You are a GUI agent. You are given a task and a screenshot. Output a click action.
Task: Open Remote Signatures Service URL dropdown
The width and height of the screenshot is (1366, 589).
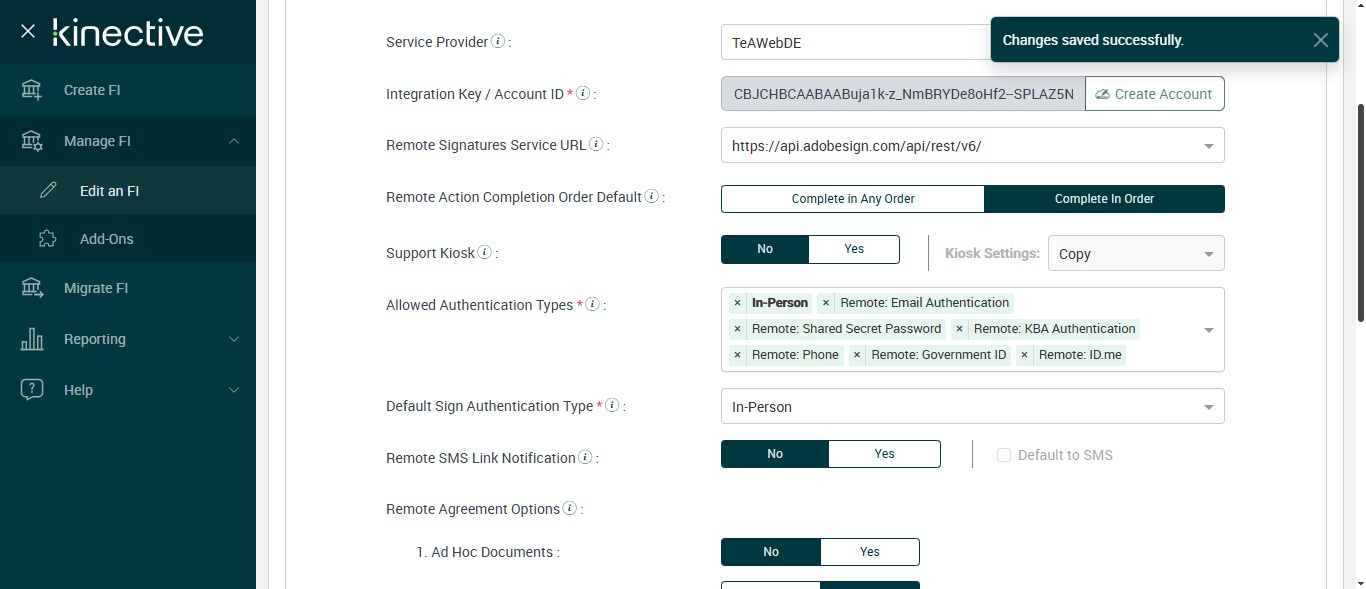coord(1208,146)
